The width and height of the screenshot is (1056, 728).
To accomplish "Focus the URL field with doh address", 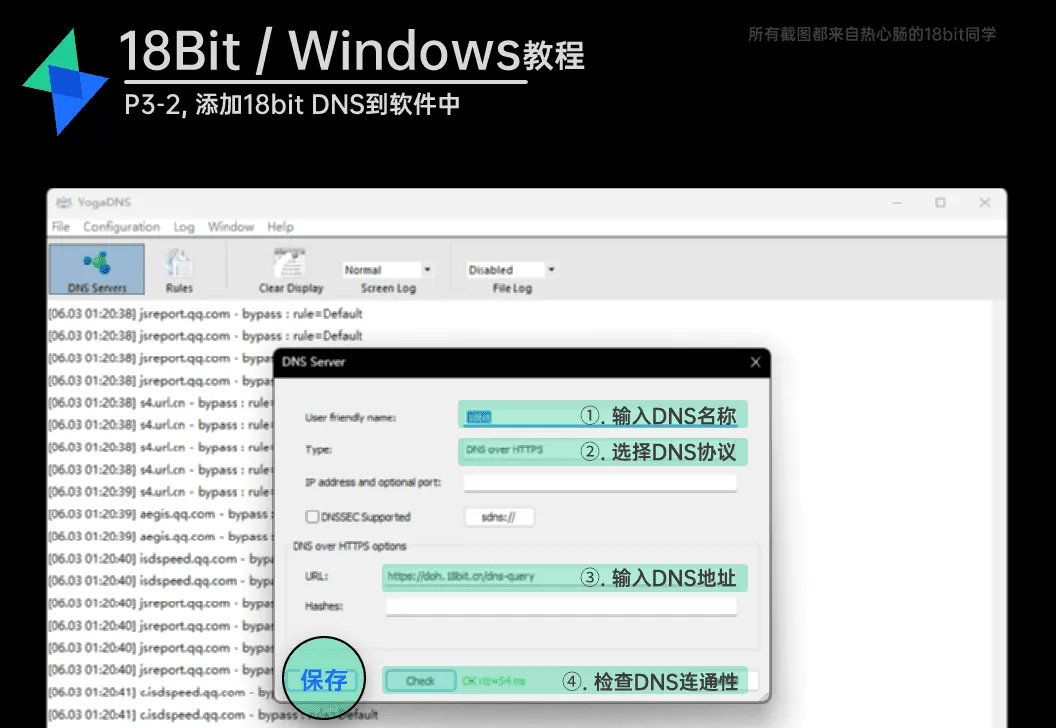I will pyautogui.click(x=564, y=576).
